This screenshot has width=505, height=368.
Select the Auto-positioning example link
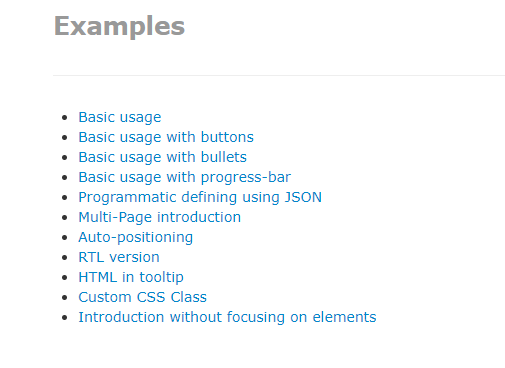136,237
